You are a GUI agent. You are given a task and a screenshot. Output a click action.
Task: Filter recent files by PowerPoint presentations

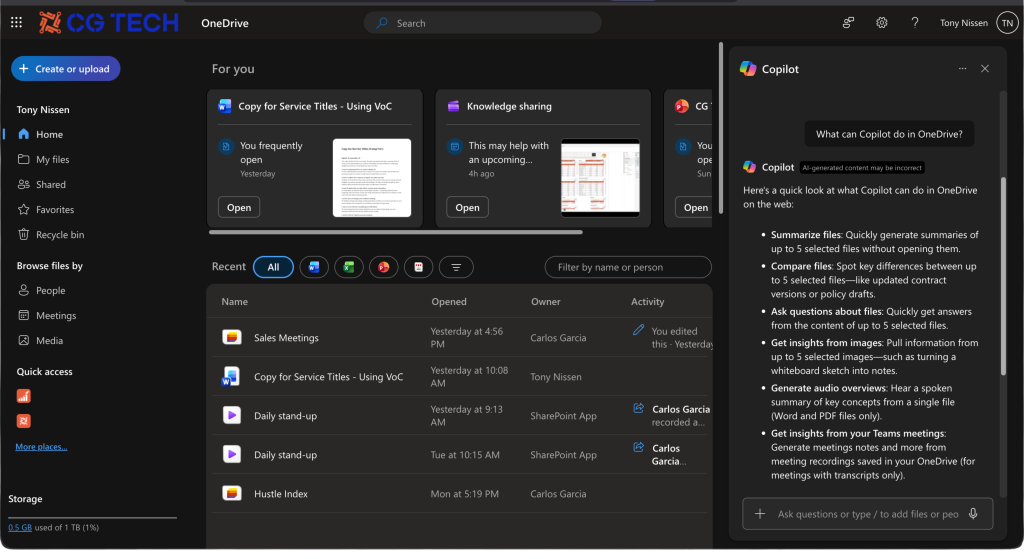(x=383, y=267)
